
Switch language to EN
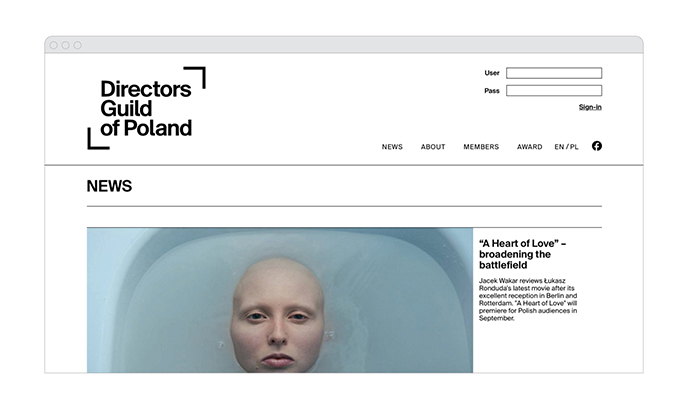pyautogui.click(x=559, y=147)
